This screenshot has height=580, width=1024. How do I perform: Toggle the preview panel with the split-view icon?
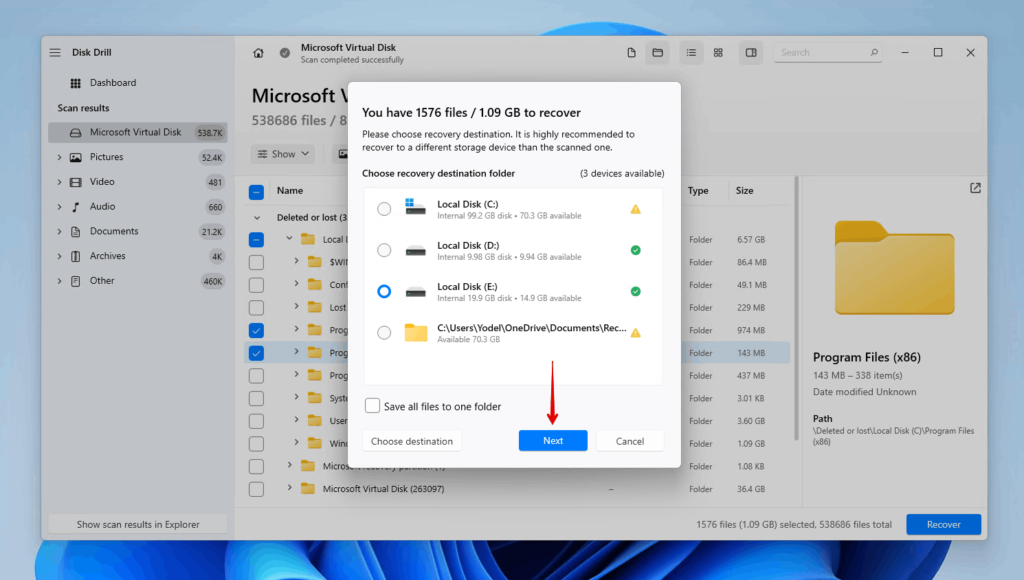[750, 52]
